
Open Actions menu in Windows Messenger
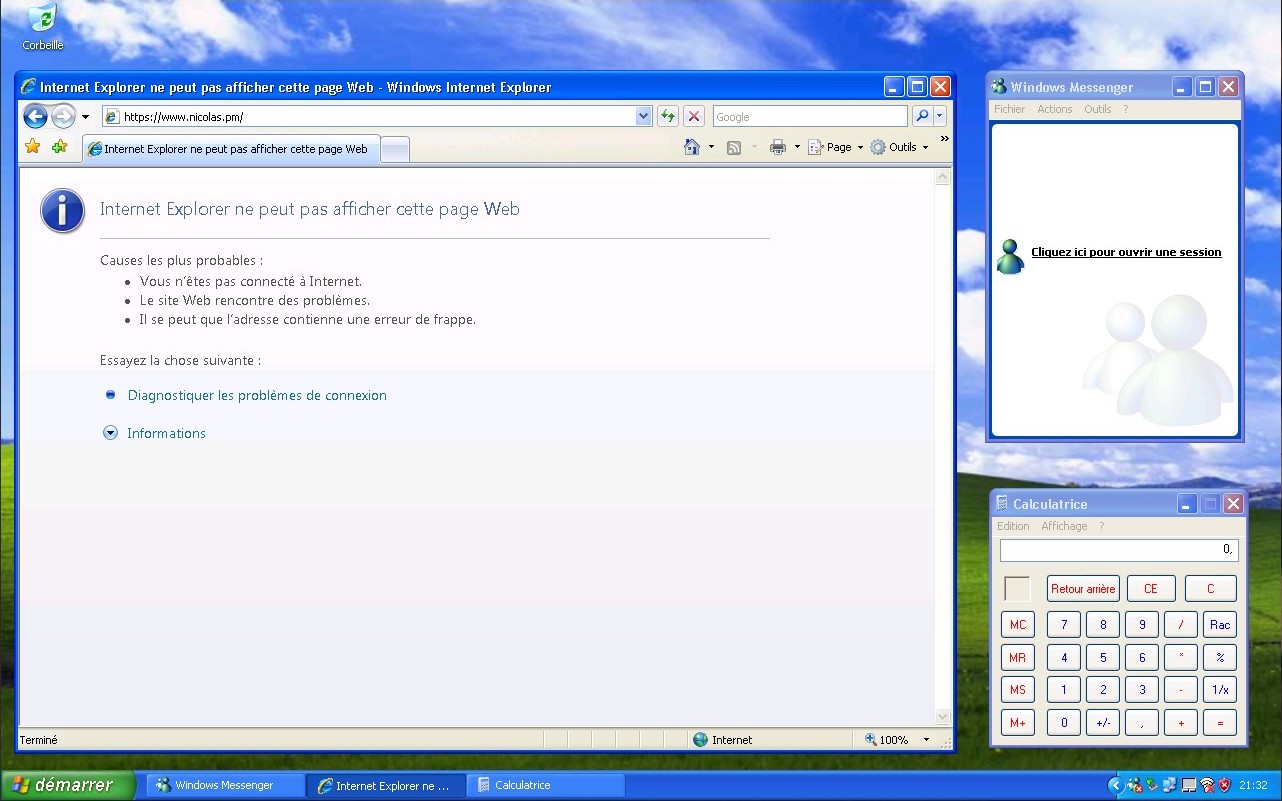click(x=1054, y=109)
